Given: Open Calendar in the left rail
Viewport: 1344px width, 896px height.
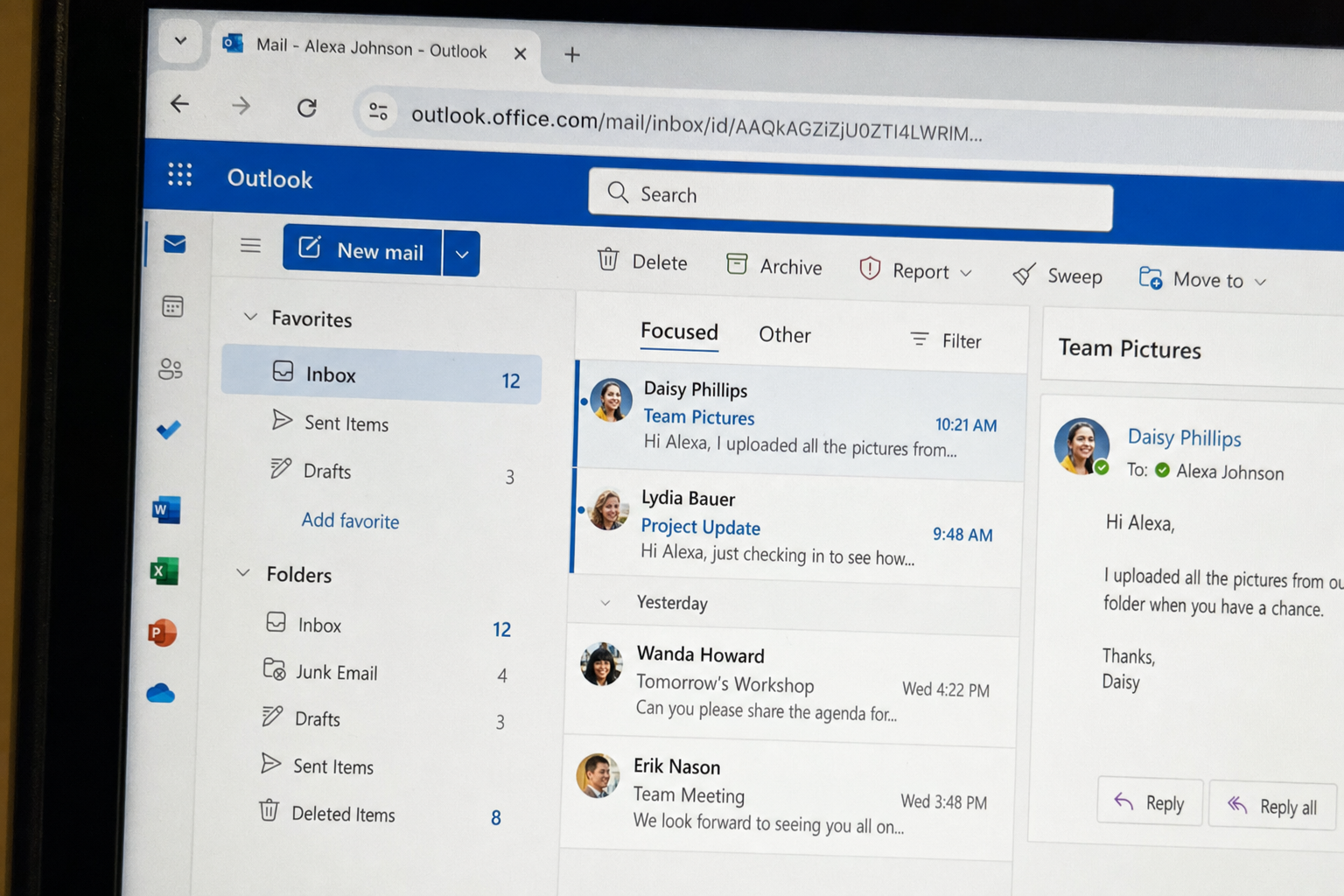Looking at the screenshot, I should [x=172, y=306].
